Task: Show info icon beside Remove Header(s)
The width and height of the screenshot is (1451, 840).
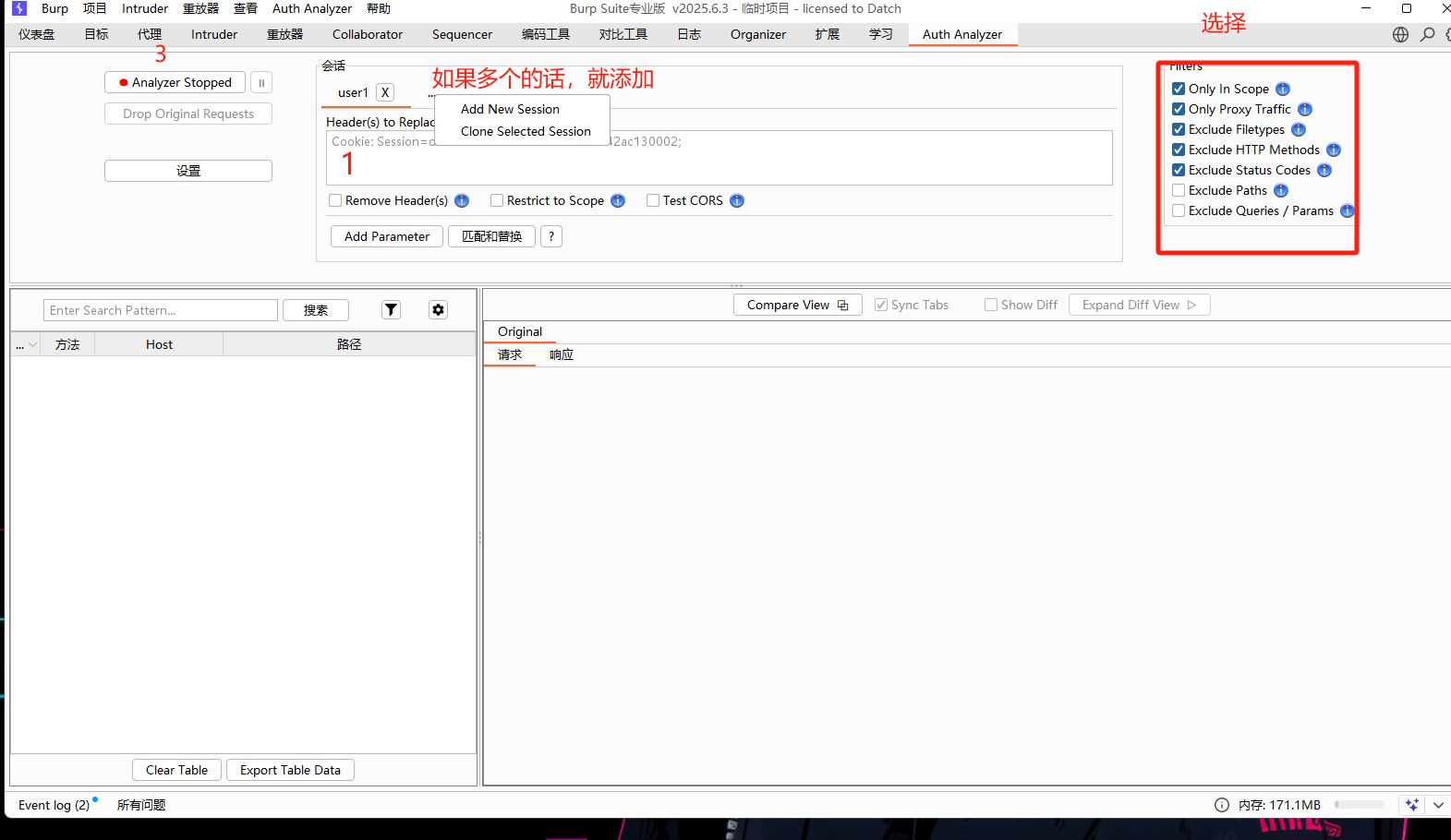Action: [x=462, y=200]
